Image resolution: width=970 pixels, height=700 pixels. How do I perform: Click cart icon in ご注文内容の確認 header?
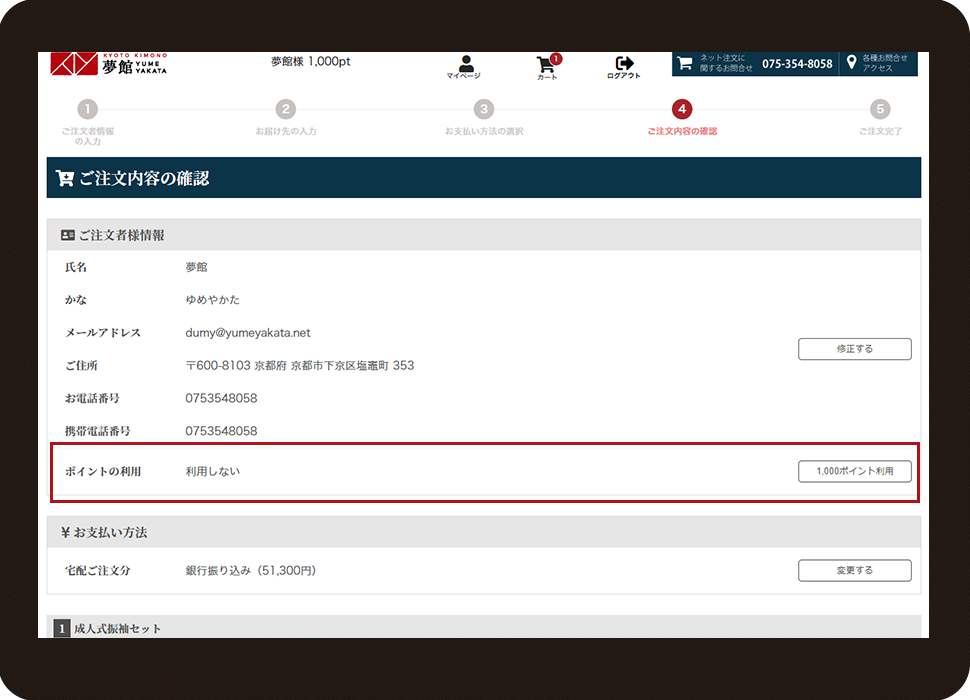tap(65, 179)
